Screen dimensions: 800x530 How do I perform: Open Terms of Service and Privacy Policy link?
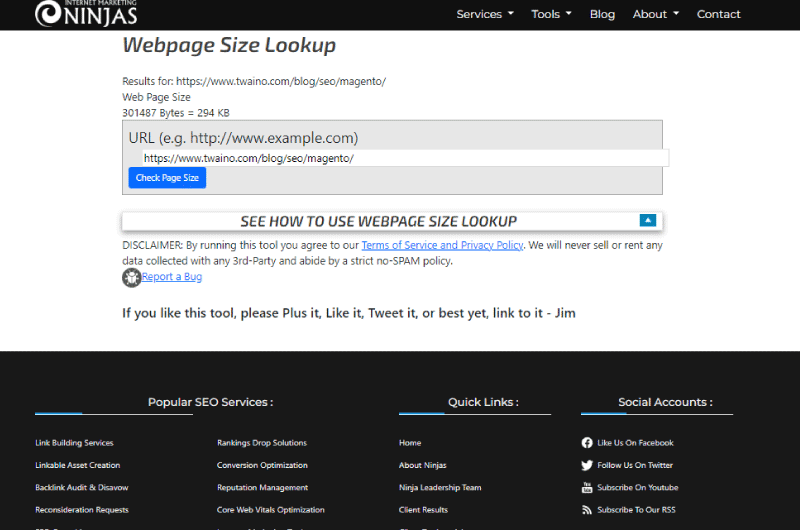coord(442,245)
